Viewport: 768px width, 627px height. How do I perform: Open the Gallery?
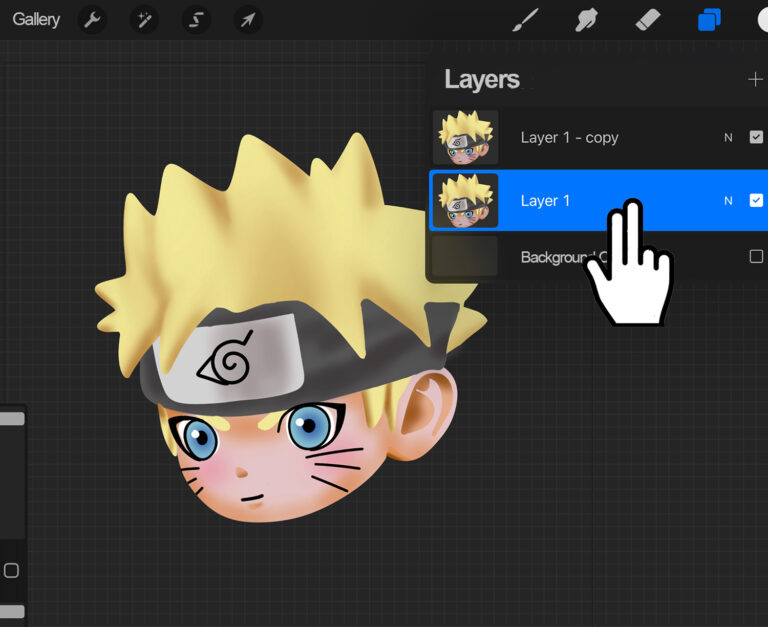pos(36,20)
